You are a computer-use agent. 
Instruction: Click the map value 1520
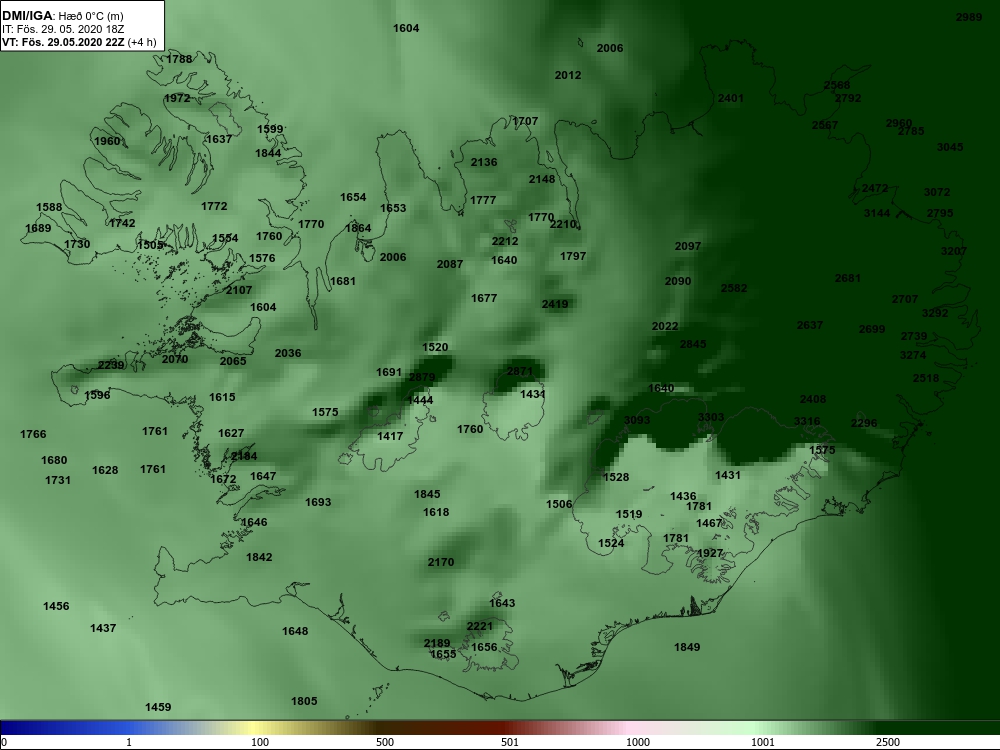coord(435,348)
